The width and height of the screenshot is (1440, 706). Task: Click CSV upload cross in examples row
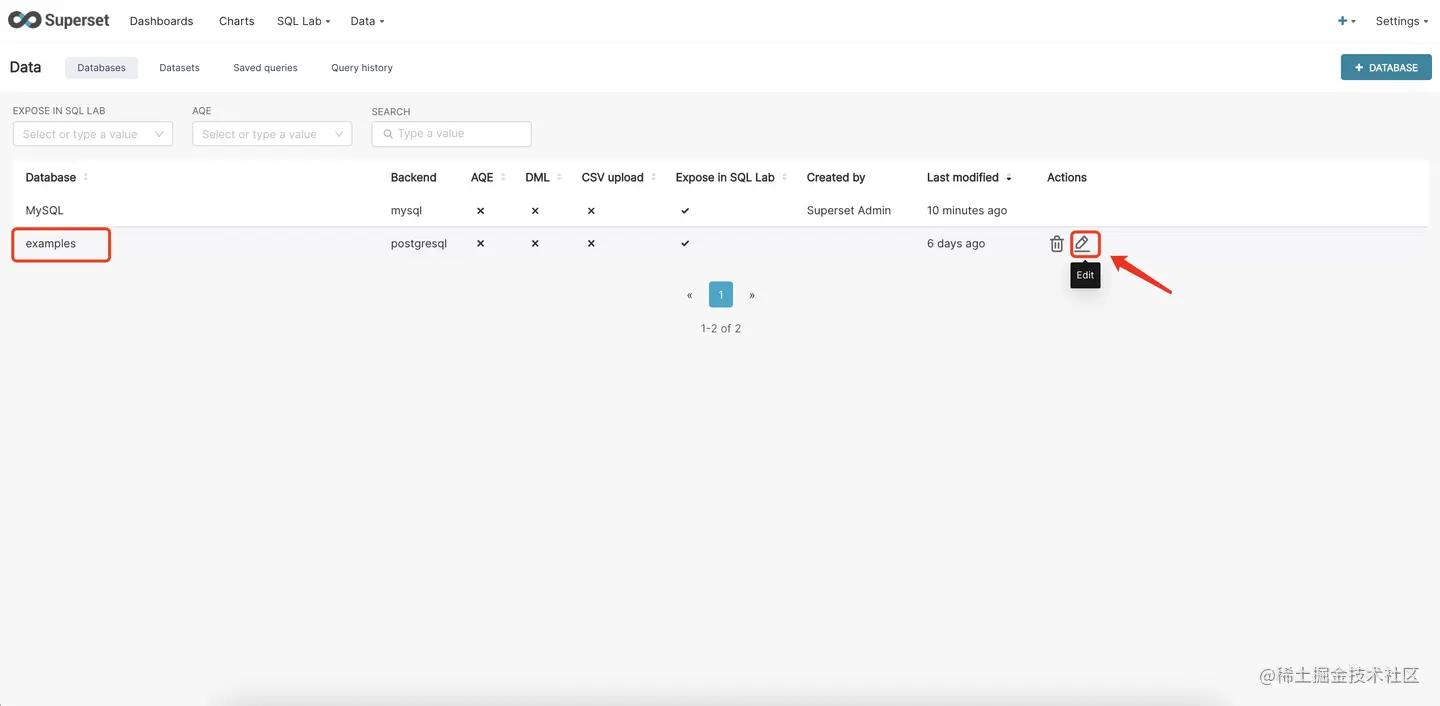591,243
